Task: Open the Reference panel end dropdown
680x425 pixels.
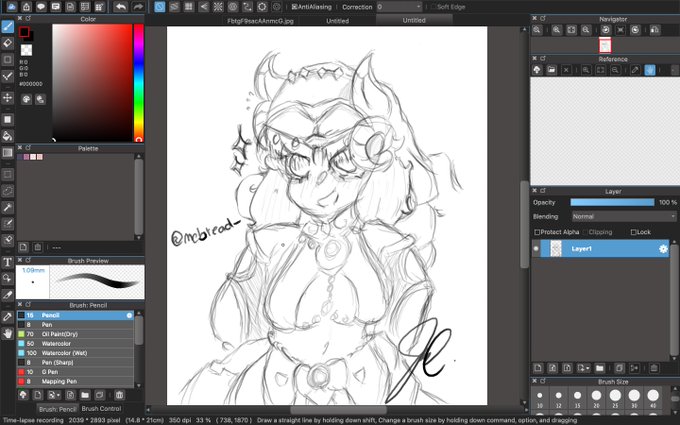Action: [x=674, y=70]
